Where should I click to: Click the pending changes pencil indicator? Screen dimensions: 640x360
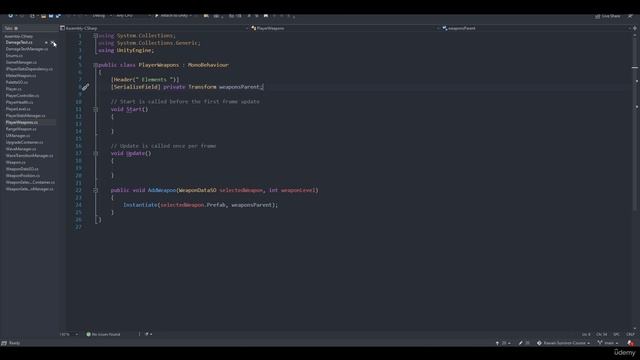[524, 343]
